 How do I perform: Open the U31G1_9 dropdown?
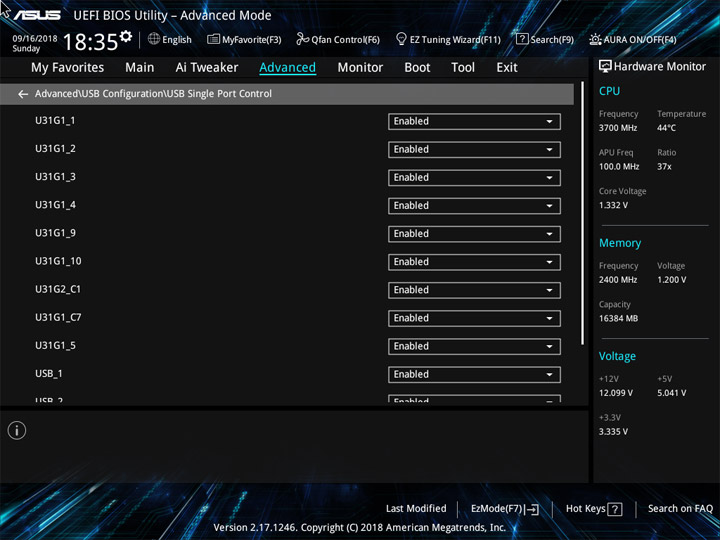pyautogui.click(x=474, y=234)
